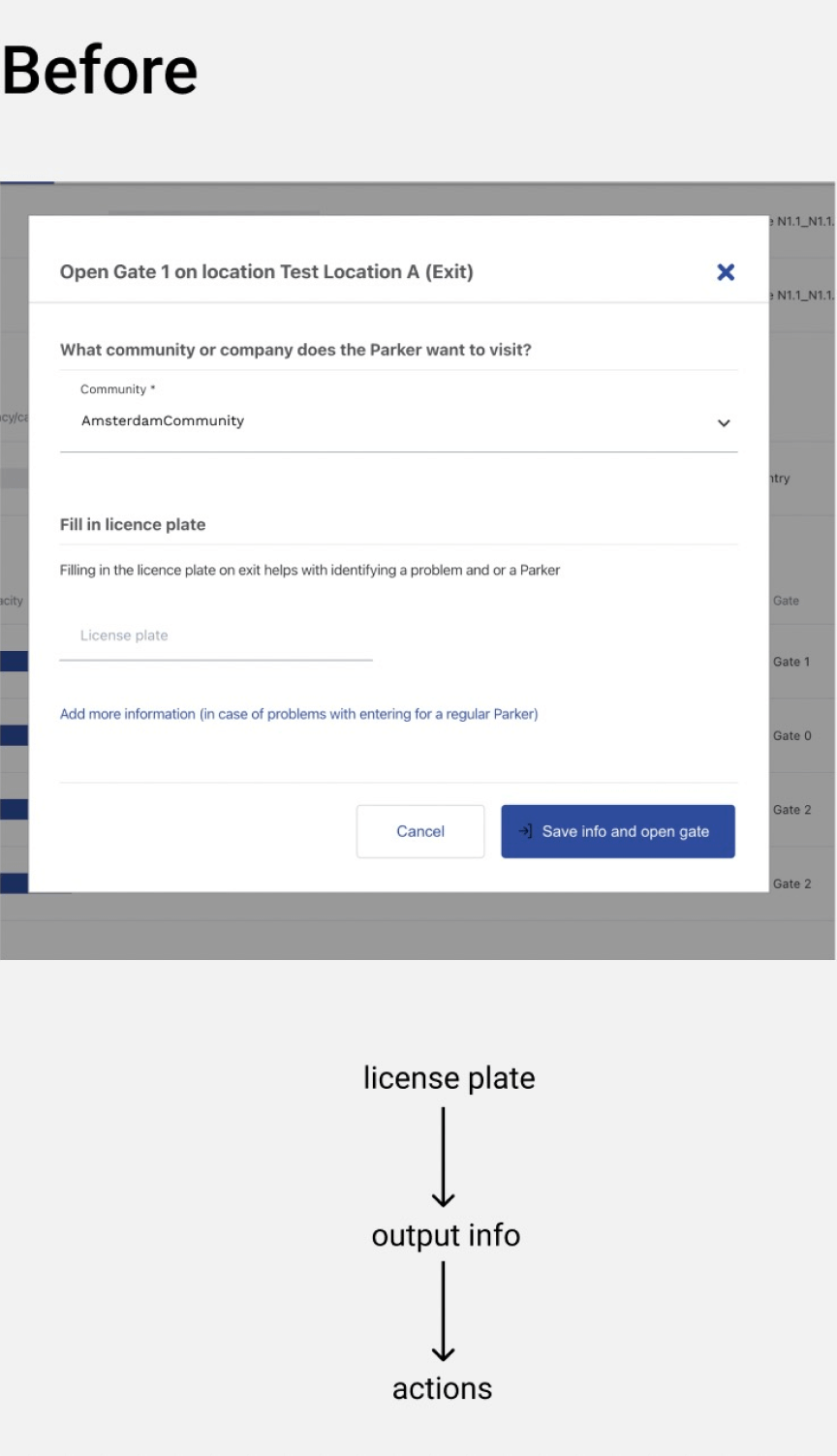Select the AmsterdamCommunity community field
The width and height of the screenshot is (837, 1456).
click(163, 421)
